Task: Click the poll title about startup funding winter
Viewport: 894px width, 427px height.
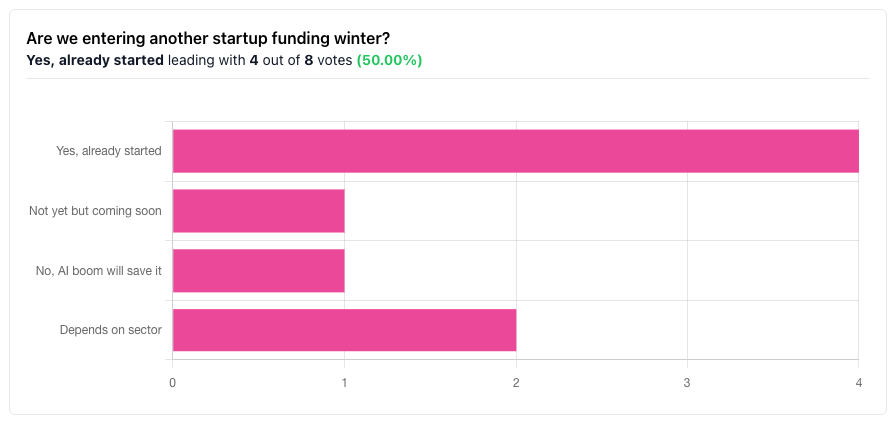Action: coord(208,38)
